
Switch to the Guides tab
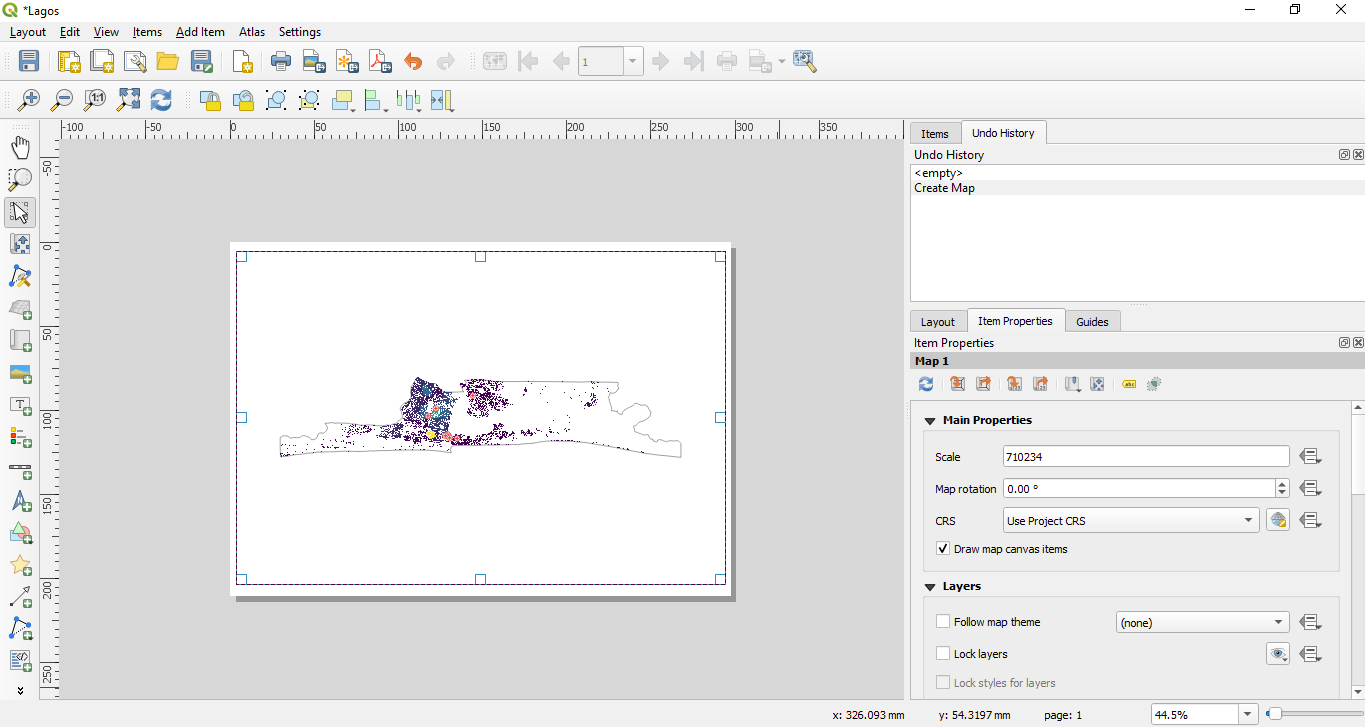pos(1092,321)
